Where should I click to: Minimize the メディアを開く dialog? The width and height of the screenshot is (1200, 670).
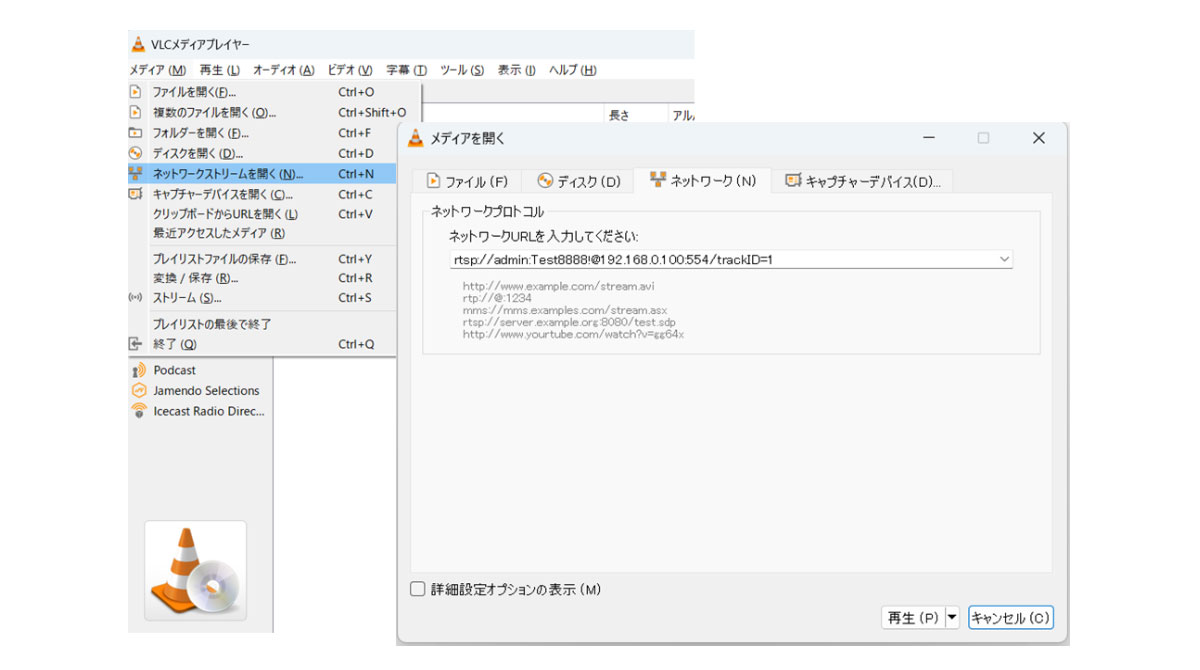[x=929, y=138]
